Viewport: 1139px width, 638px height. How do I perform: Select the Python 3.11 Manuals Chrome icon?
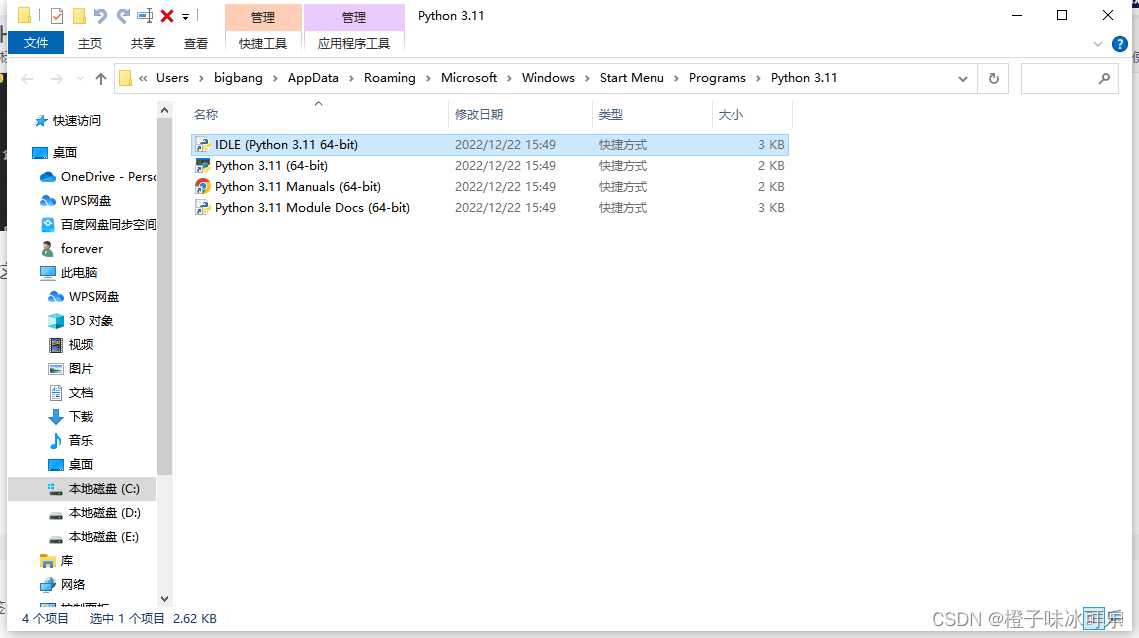[x=203, y=187]
